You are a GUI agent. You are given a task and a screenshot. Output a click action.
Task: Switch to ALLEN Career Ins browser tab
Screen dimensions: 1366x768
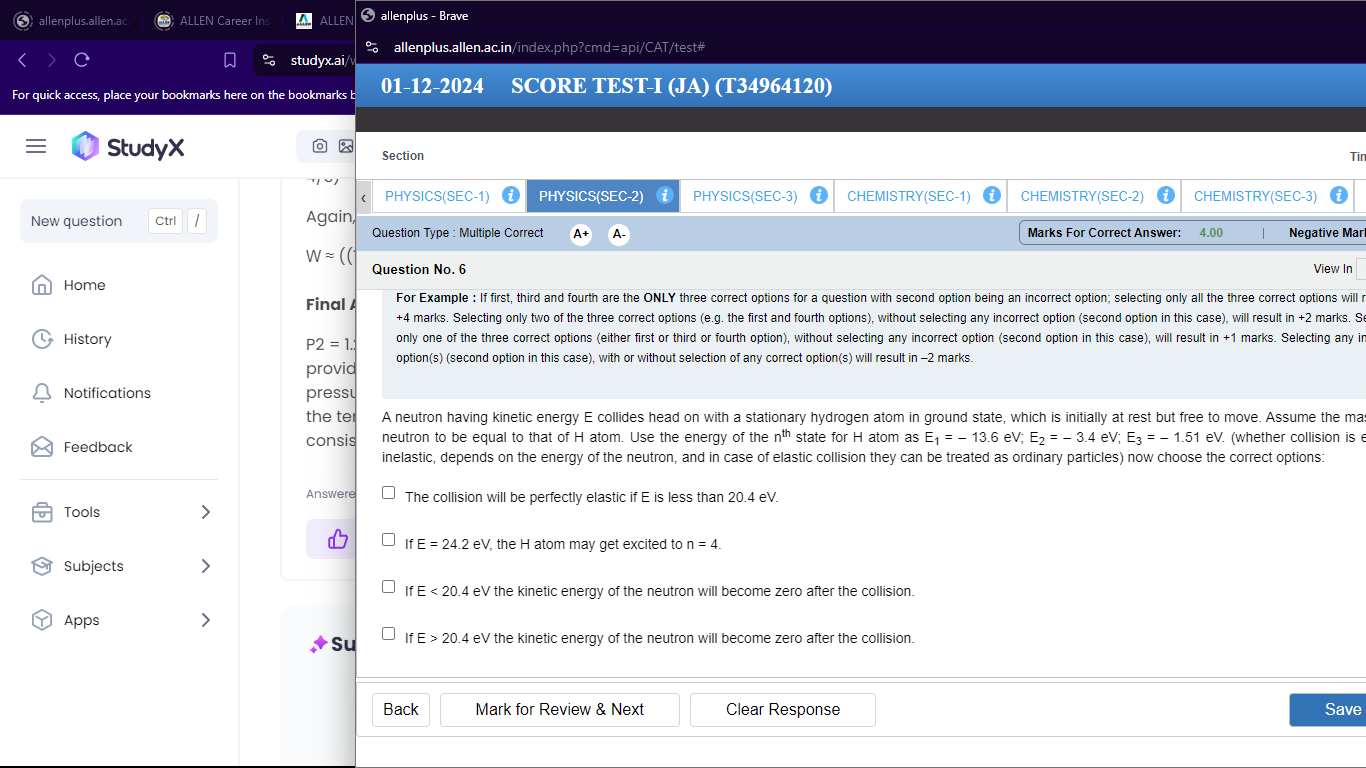(212, 21)
